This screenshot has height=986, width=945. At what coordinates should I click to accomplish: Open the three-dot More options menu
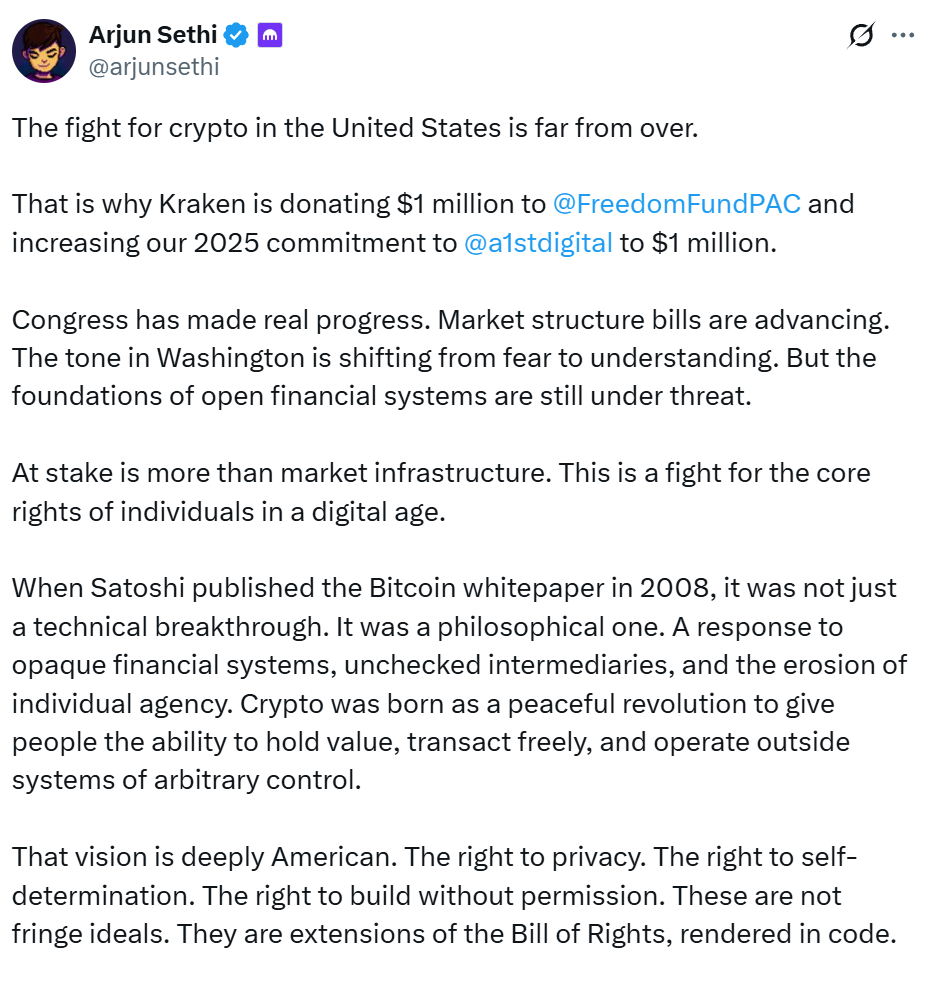click(x=903, y=36)
